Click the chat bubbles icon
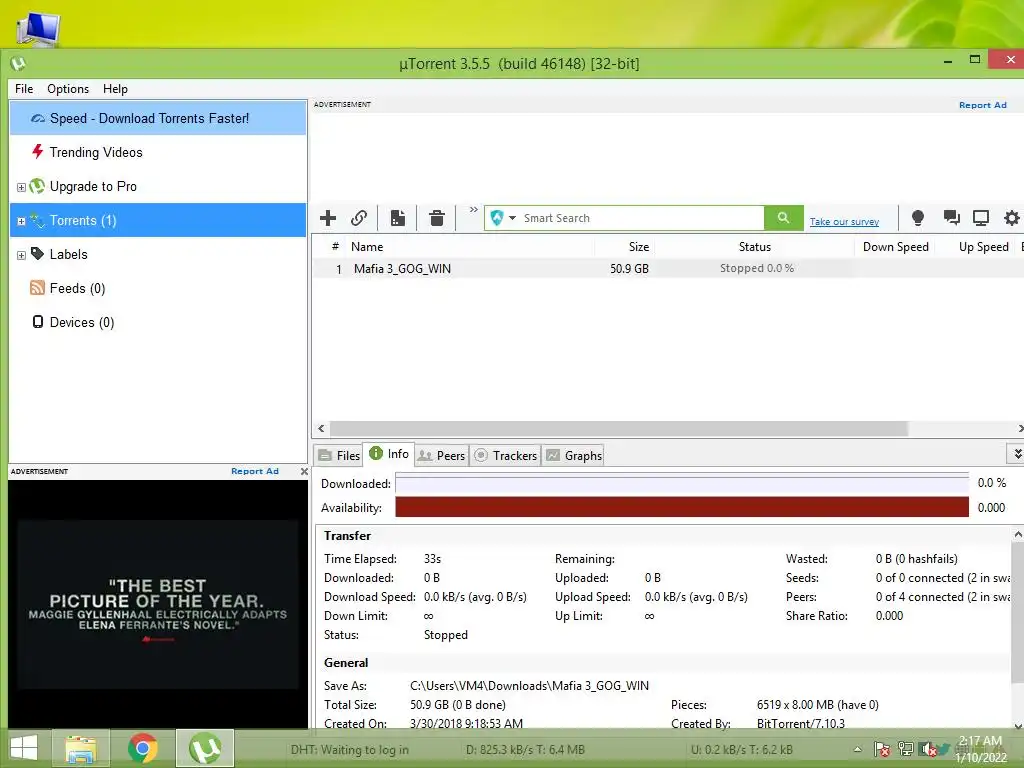 coord(952,218)
